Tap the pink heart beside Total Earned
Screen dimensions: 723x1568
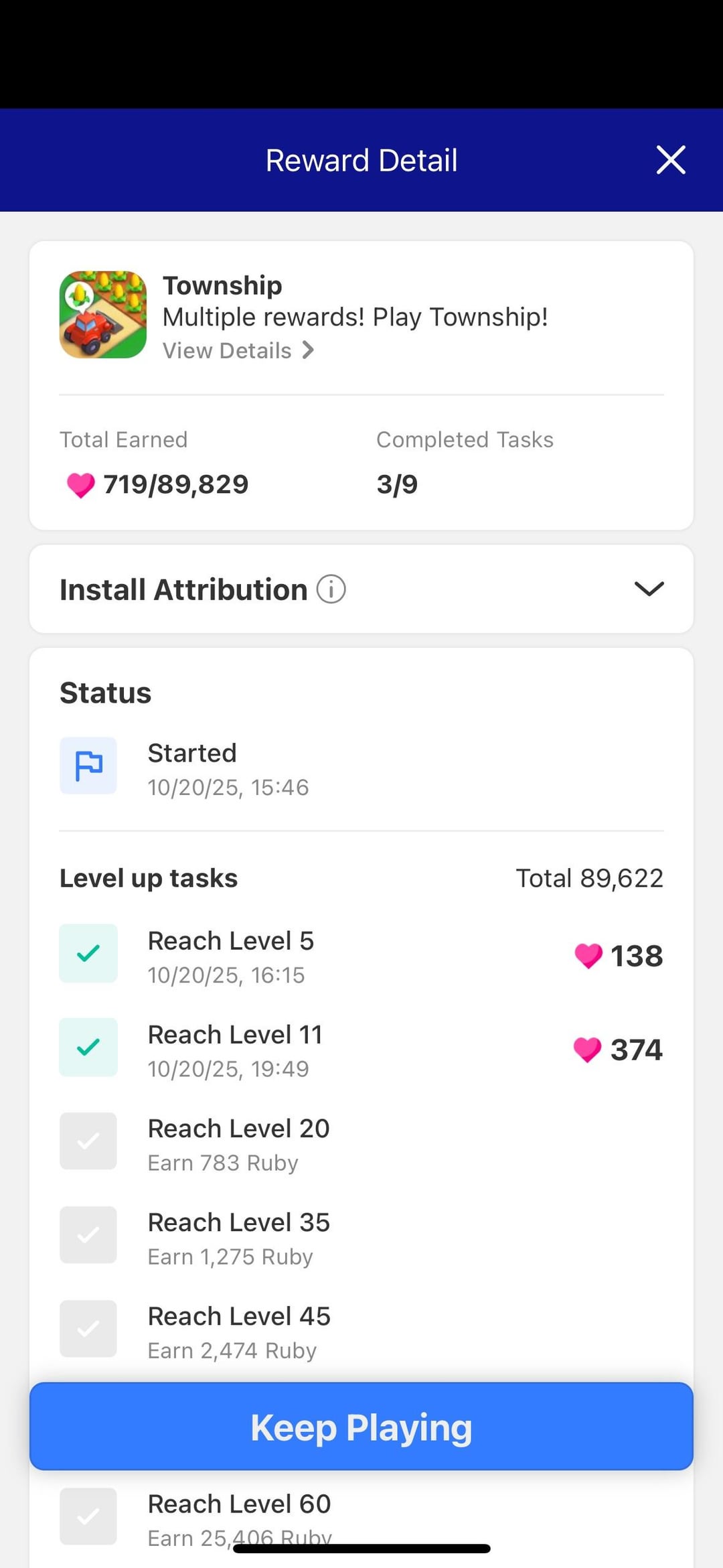point(80,485)
